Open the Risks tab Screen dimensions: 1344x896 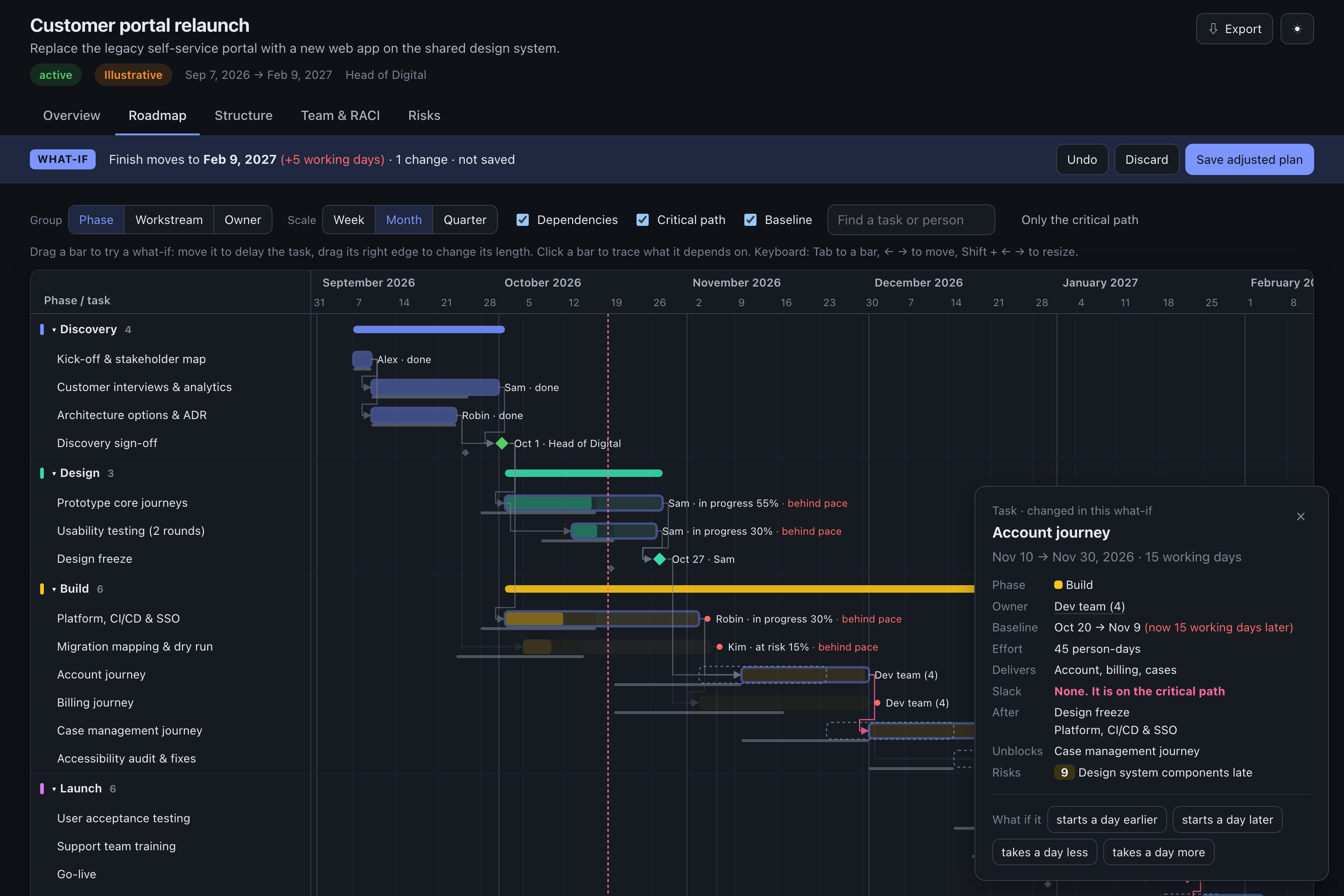click(x=424, y=115)
